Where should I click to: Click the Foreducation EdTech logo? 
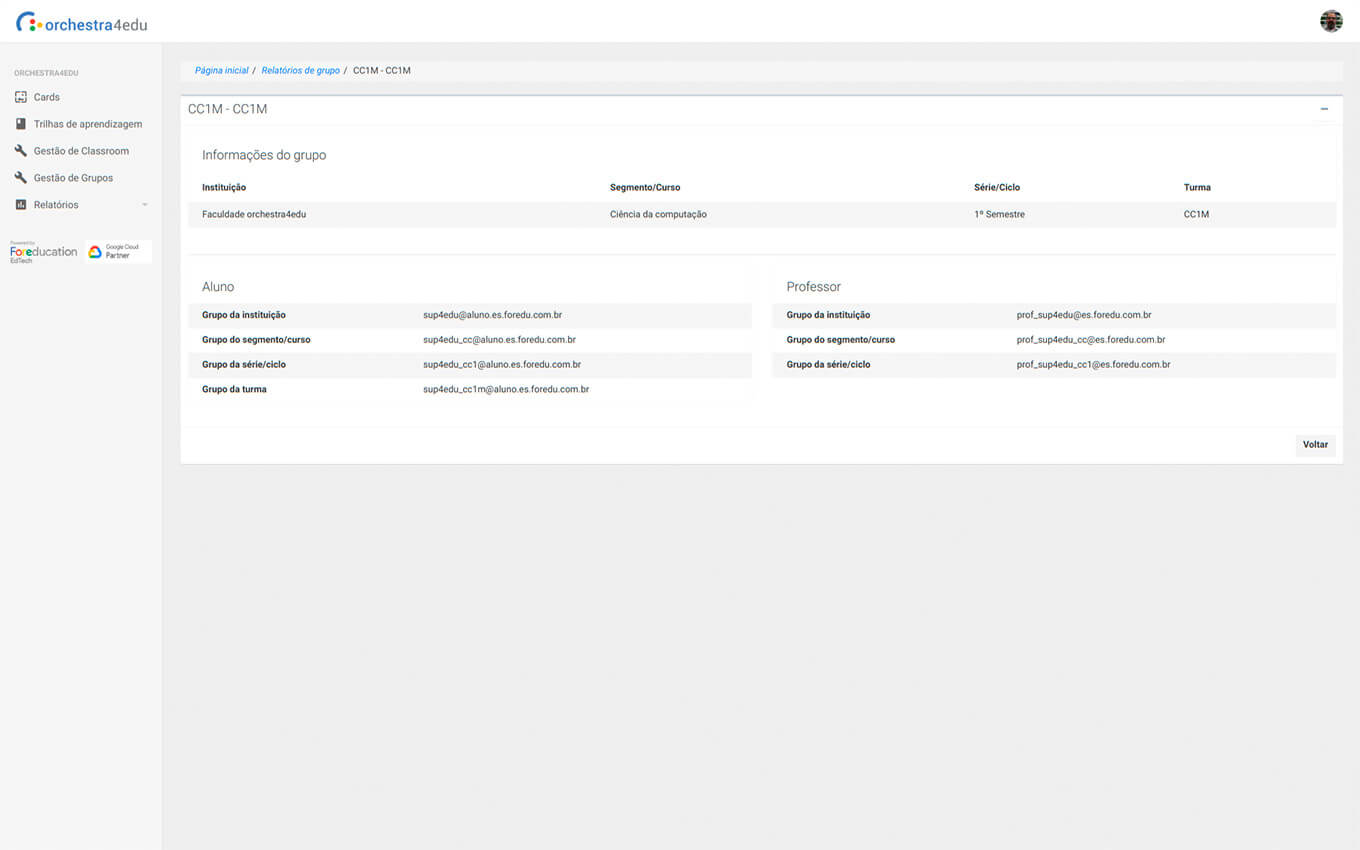[x=43, y=252]
